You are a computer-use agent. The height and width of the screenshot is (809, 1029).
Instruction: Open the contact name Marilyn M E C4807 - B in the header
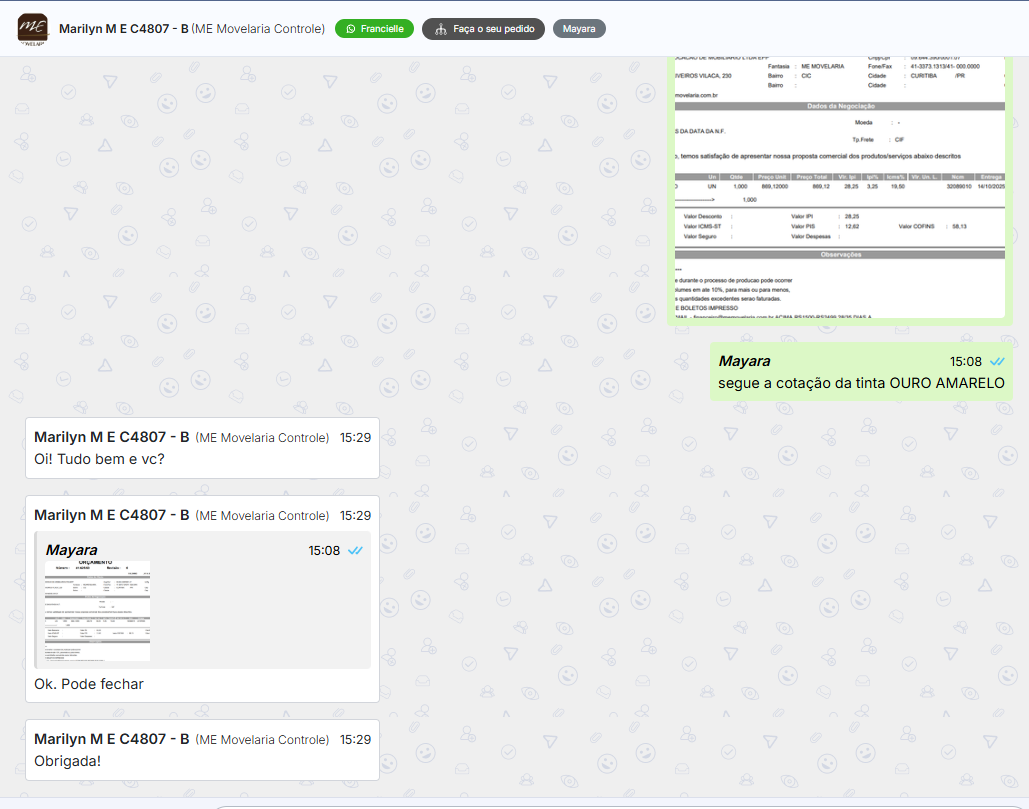click(124, 29)
